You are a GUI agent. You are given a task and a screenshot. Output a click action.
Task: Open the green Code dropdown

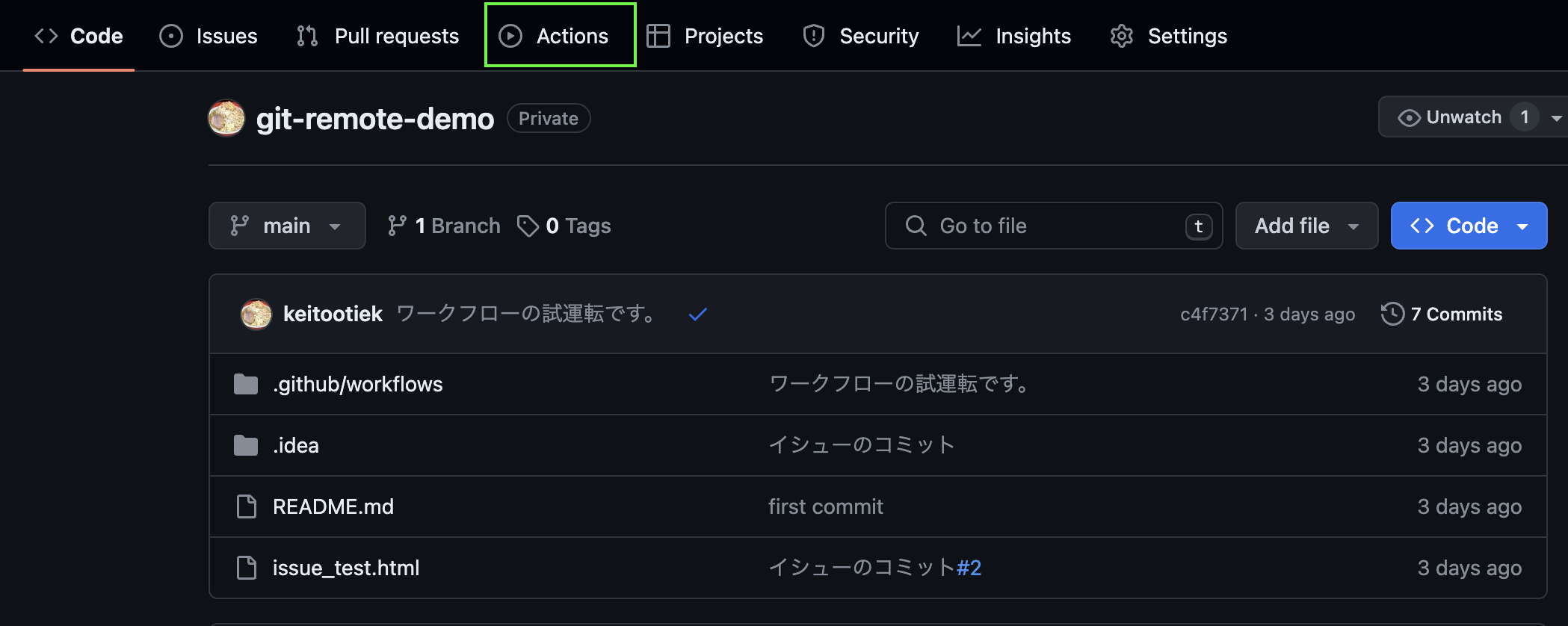pos(1468,225)
